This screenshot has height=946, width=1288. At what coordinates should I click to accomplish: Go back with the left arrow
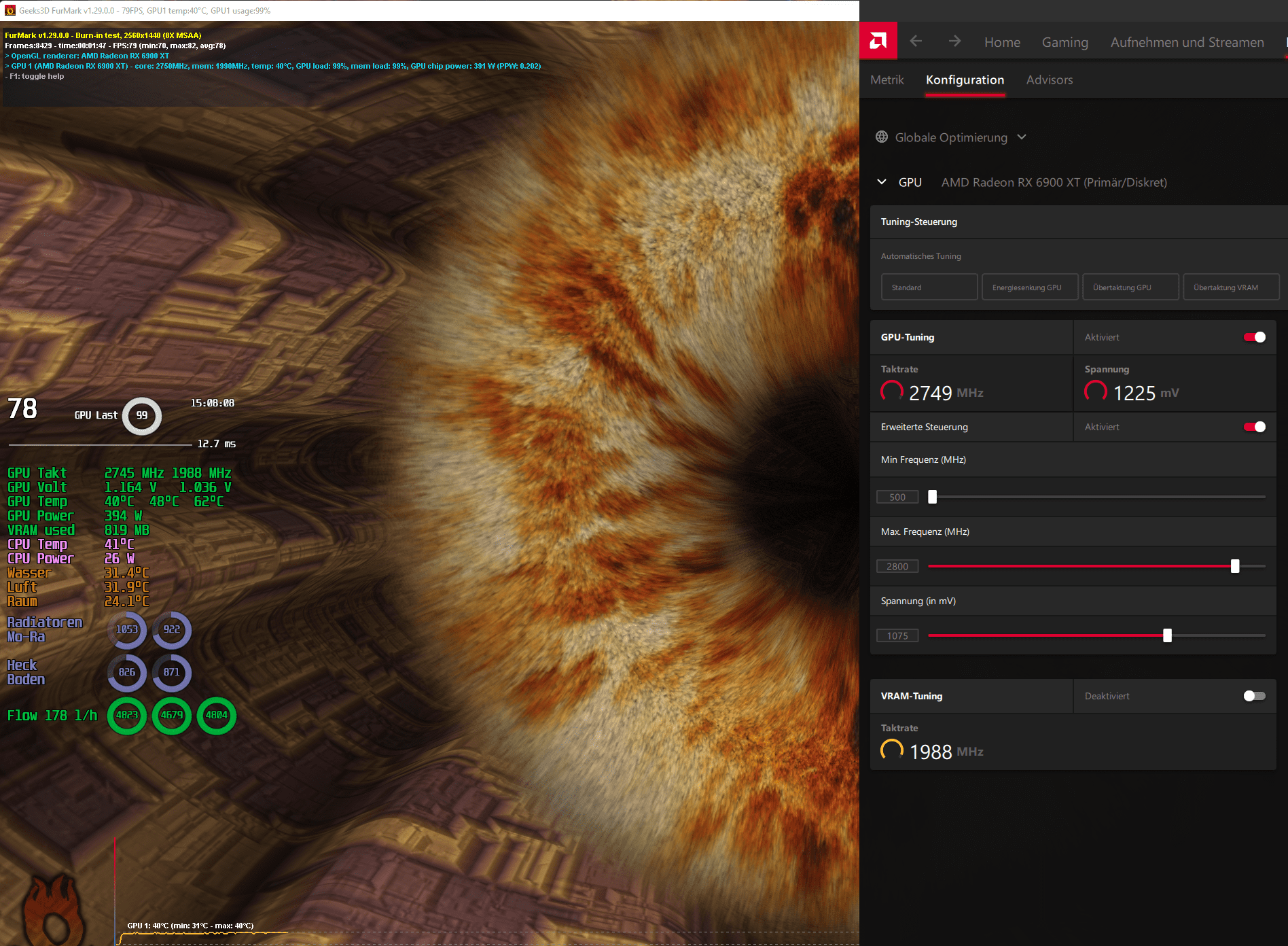coord(916,41)
